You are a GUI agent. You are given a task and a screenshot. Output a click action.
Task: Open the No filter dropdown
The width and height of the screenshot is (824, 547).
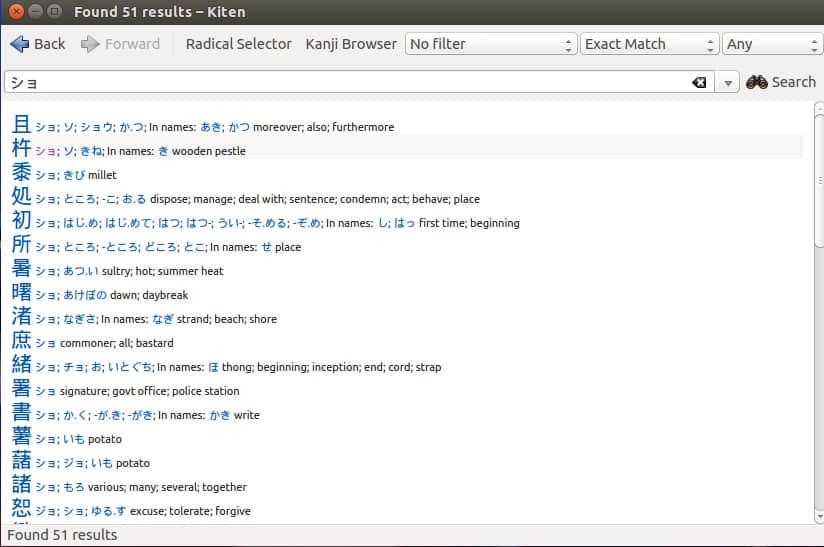coord(490,44)
